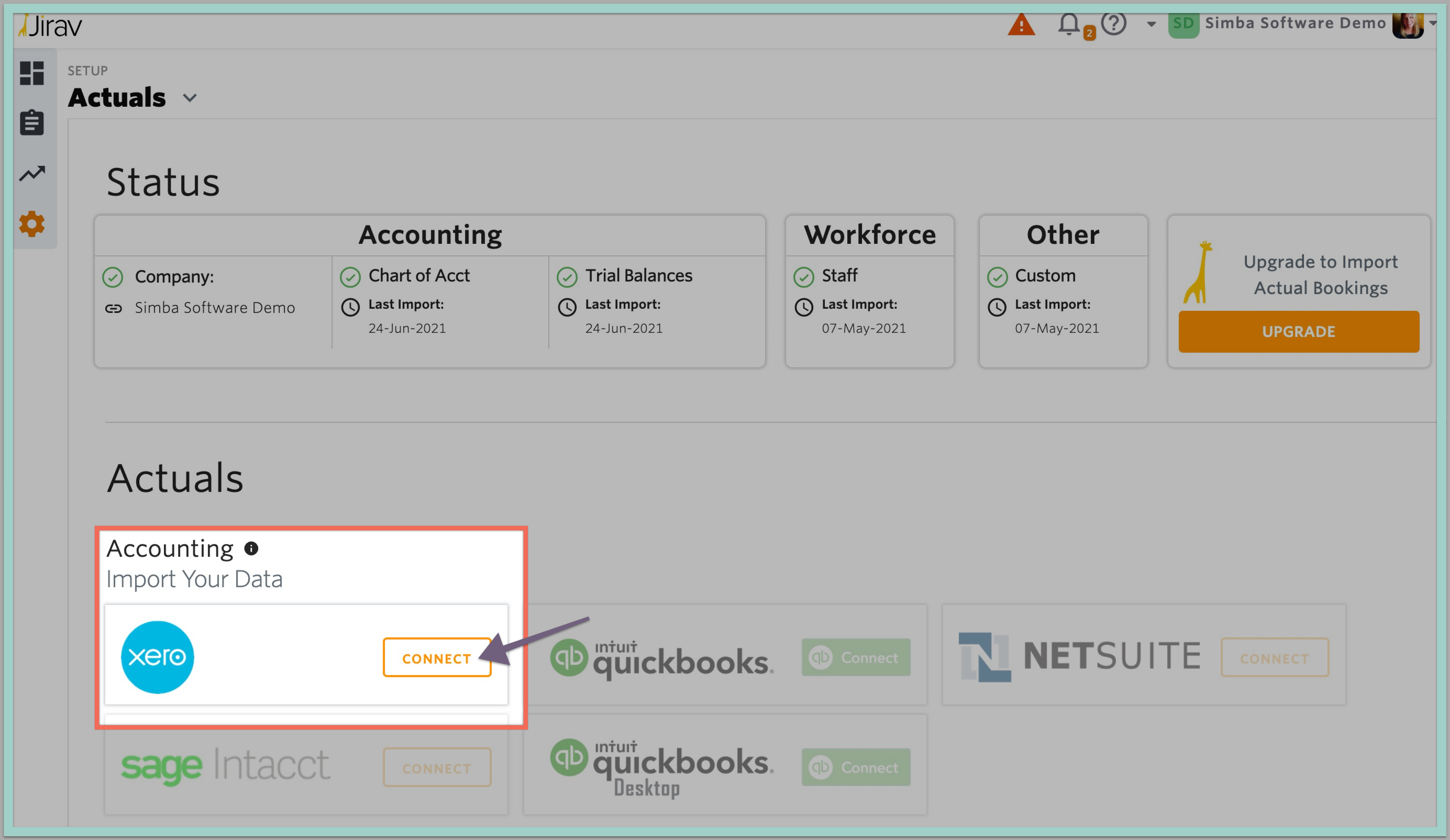Click the Chart of Acct clock icon

350,307
